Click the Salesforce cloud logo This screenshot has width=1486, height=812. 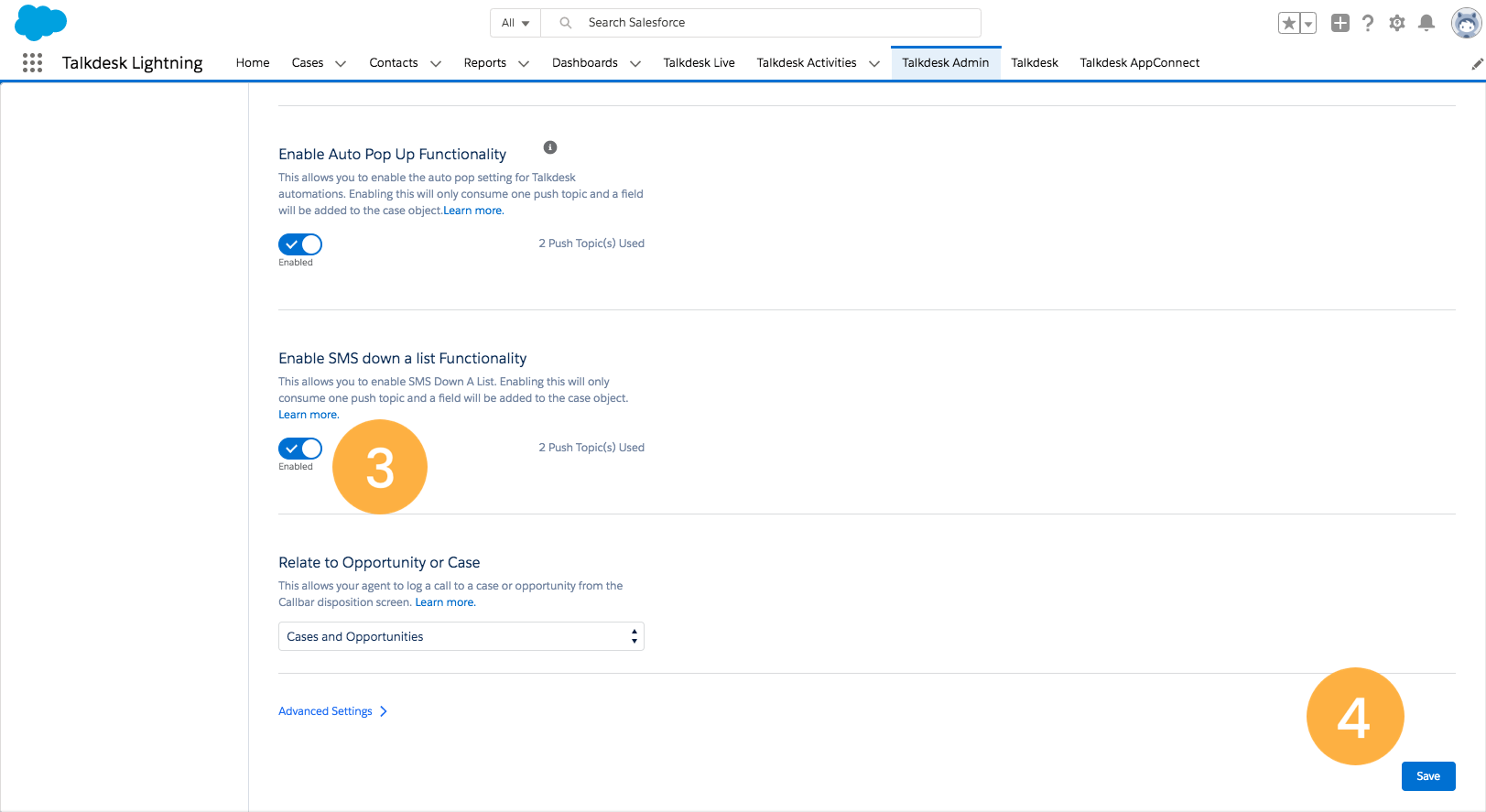click(40, 23)
